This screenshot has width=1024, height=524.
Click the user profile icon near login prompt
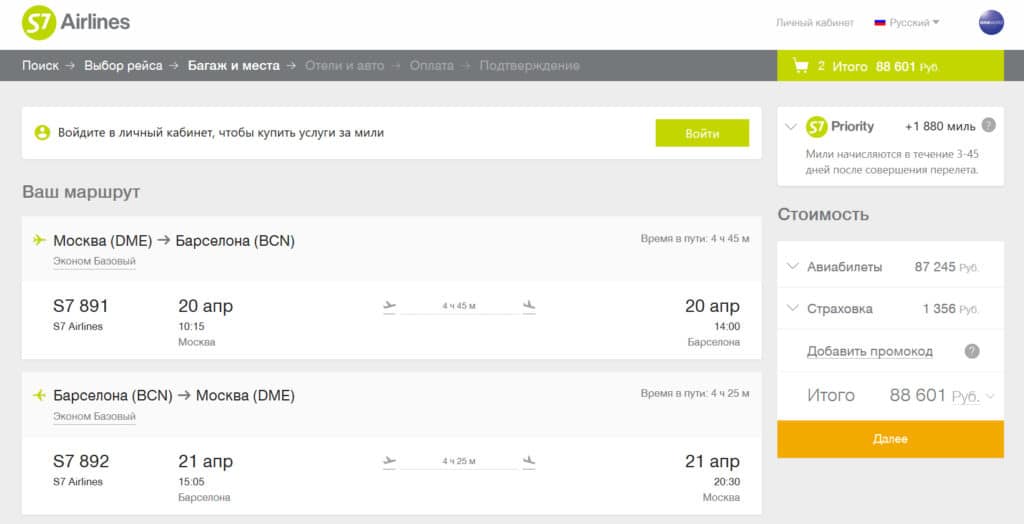coord(42,133)
